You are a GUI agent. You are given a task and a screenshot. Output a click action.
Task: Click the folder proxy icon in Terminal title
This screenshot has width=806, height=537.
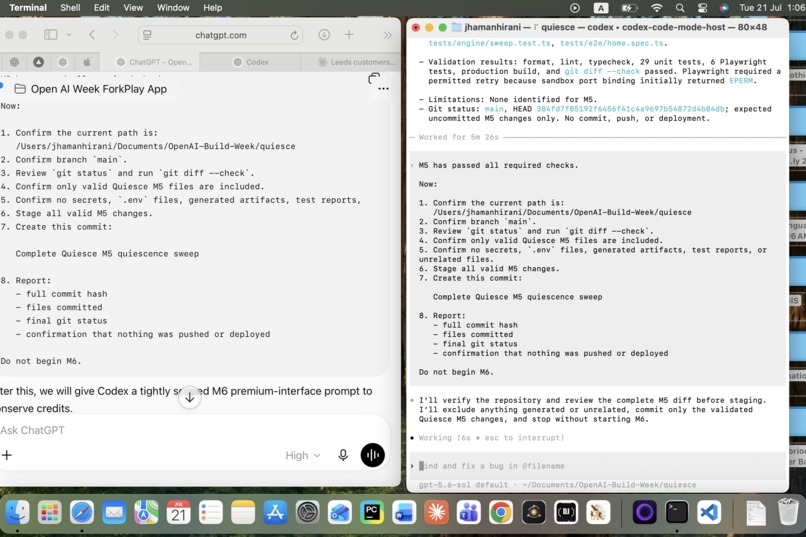(x=456, y=27)
